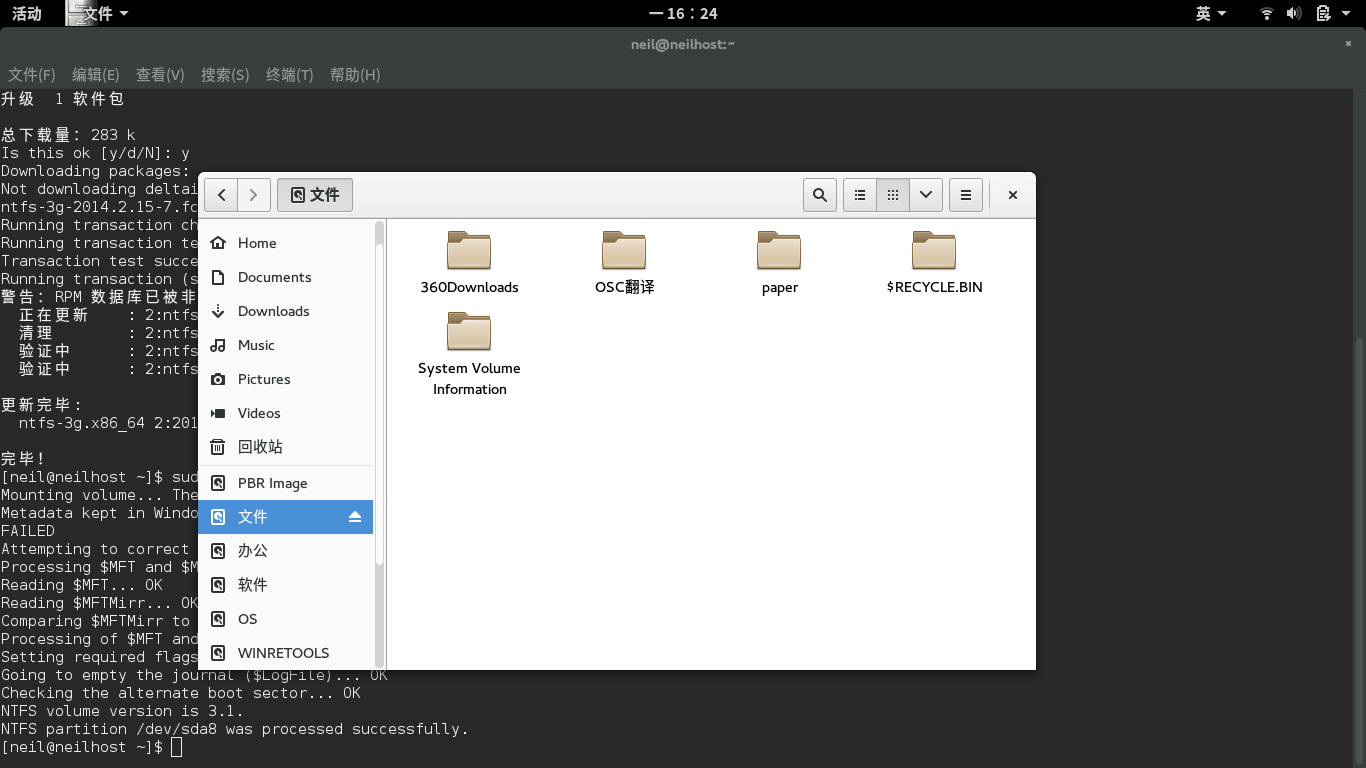Open the clock calendar showing 16:24

[x=683, y=13]
